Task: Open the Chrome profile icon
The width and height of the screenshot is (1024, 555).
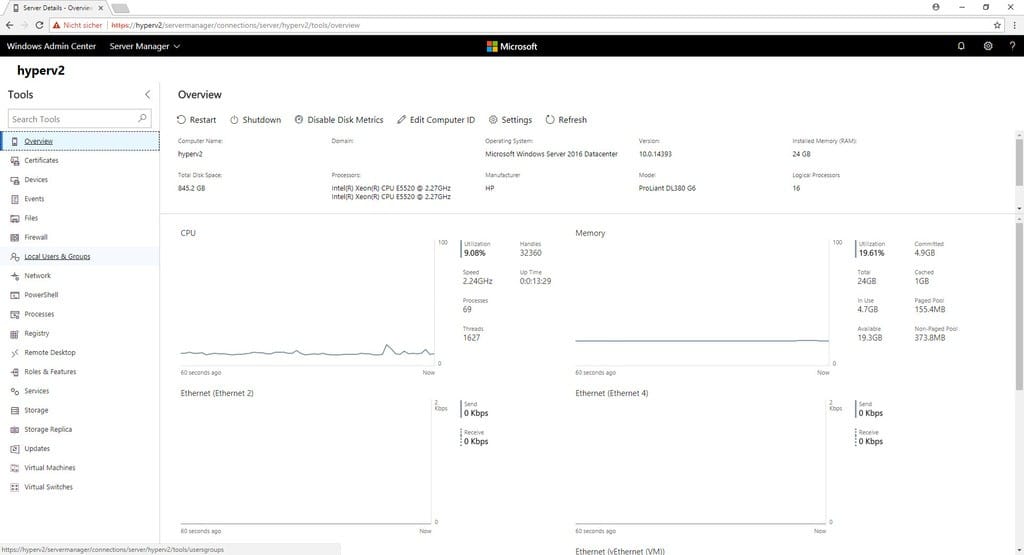Action: (x=936, y=7)
